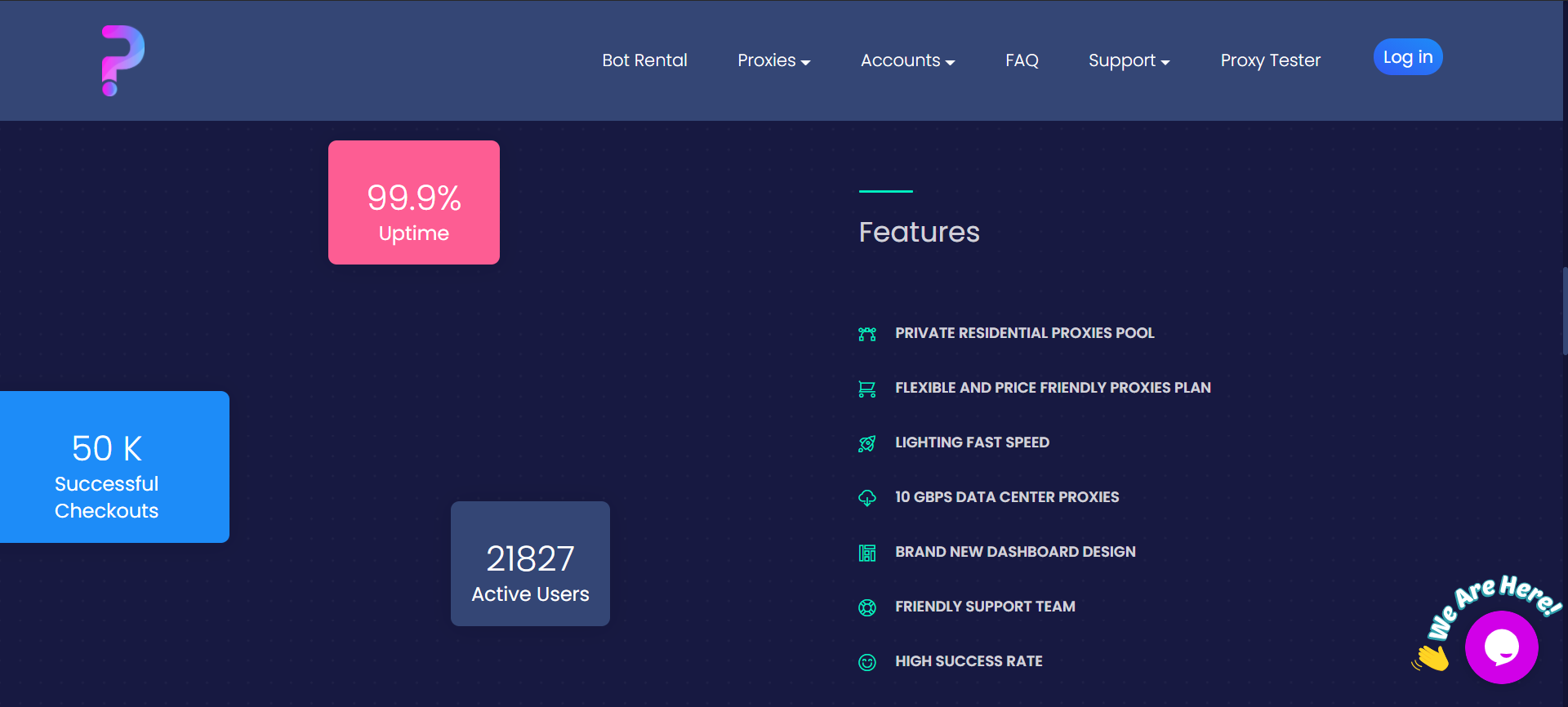Click 'FRIENDLY SUPPORT TEAM' text
Screen dimensions: 1568x707
985,607
